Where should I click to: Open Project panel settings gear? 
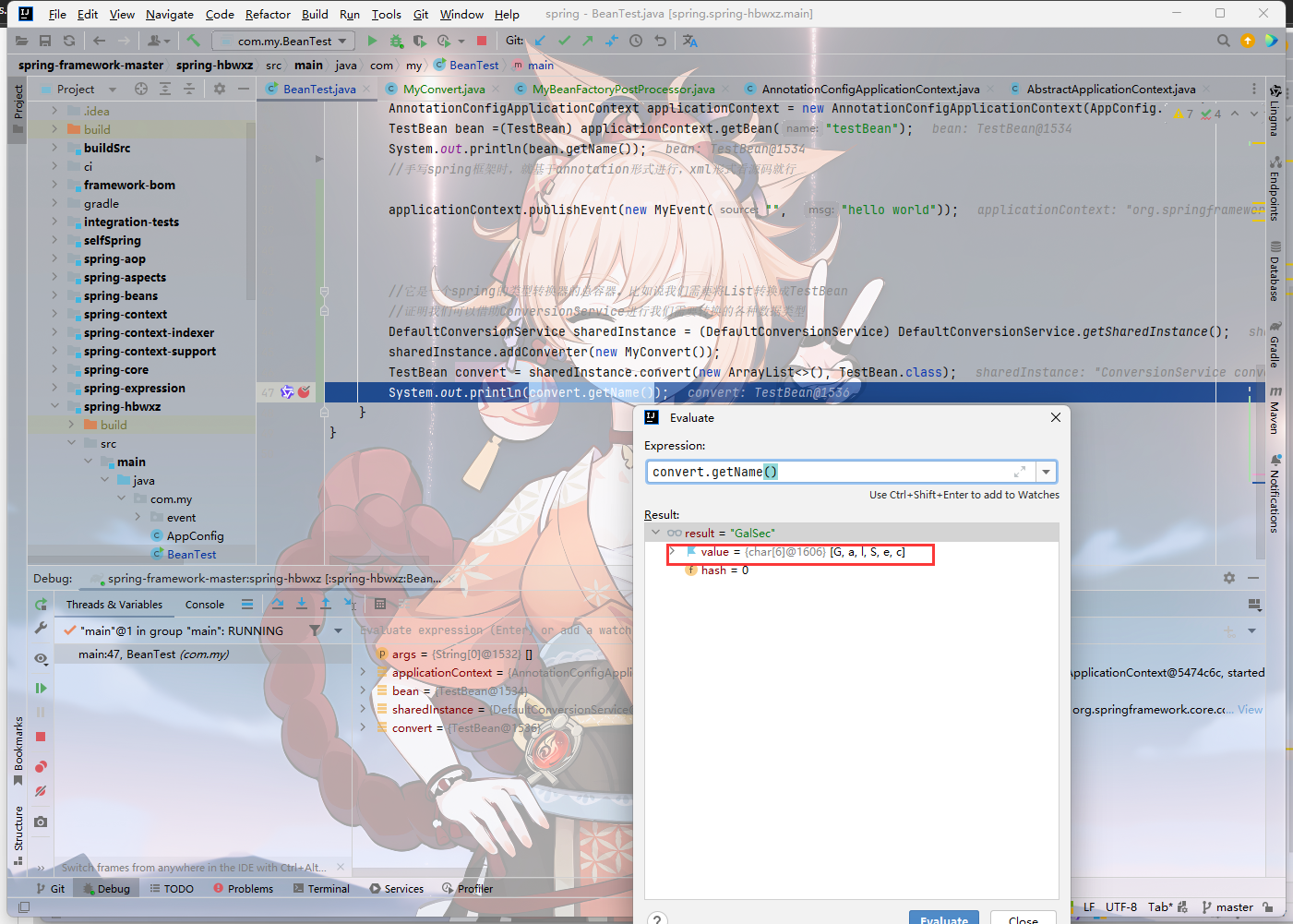[220, 89]
